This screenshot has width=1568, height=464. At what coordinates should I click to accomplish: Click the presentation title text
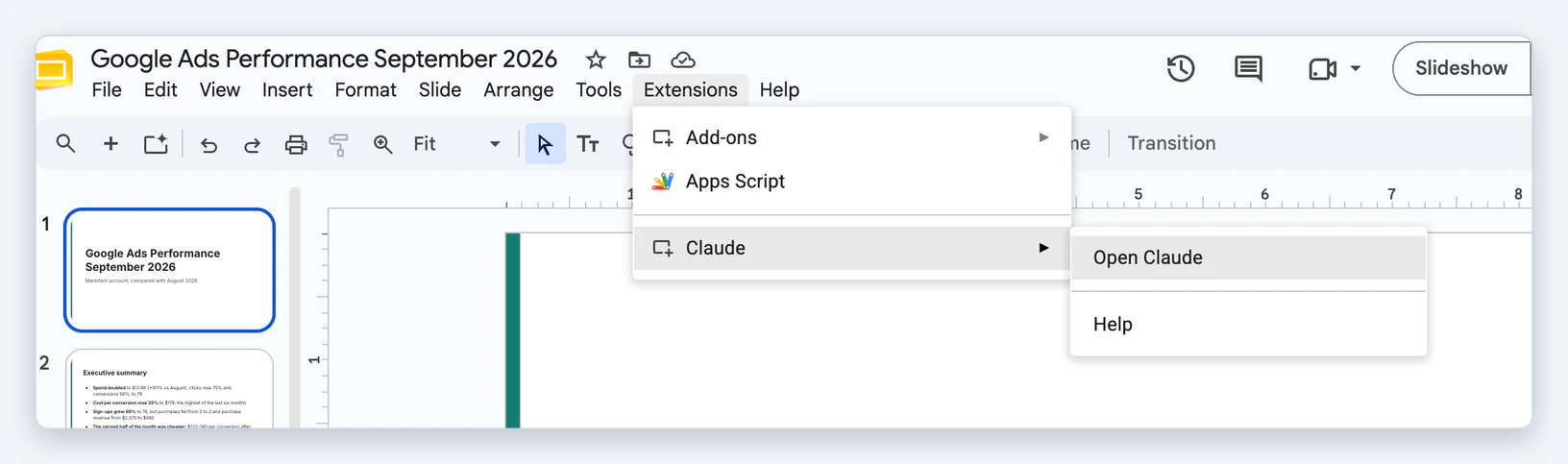[x=324, y=59]
